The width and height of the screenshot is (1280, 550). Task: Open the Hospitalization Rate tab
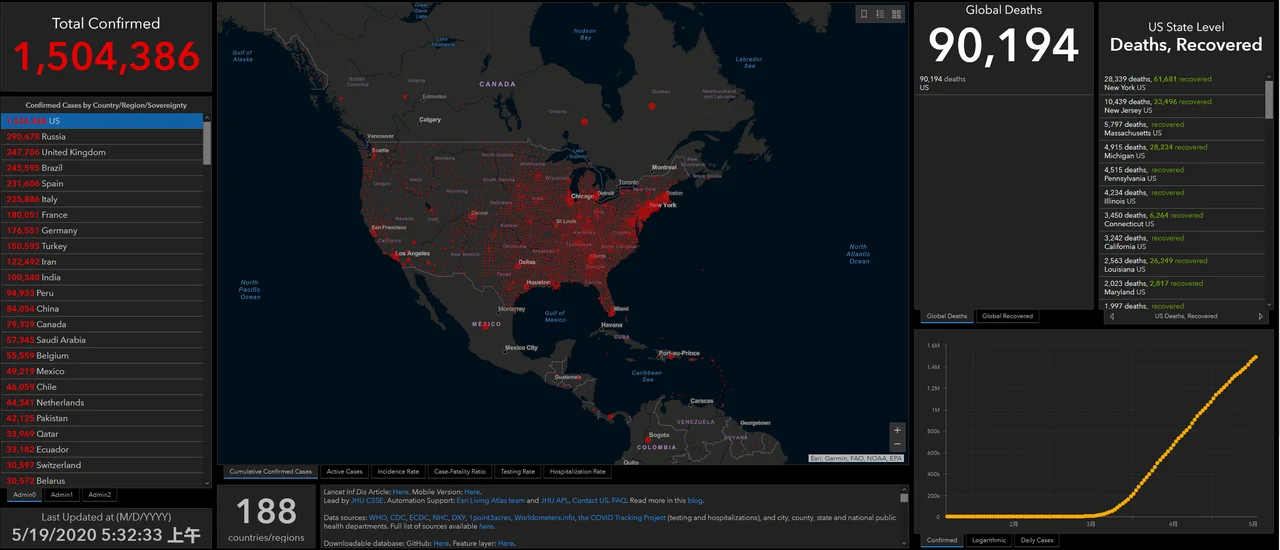tap(577, 471)
